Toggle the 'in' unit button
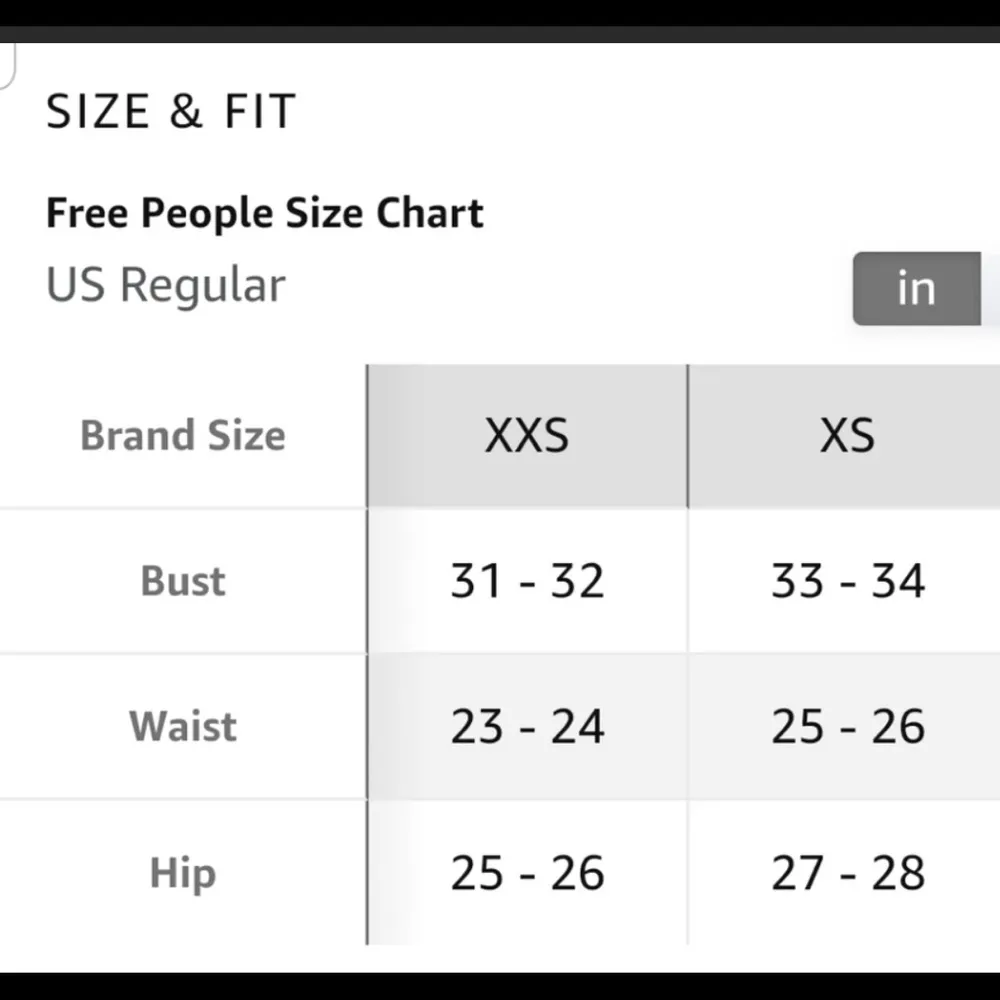 coord(916,289)
